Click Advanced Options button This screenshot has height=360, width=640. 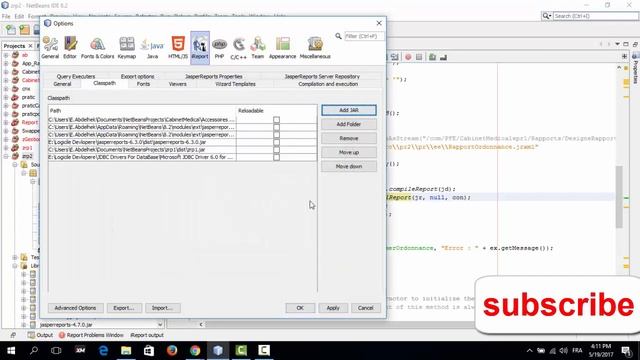point(76,308)
